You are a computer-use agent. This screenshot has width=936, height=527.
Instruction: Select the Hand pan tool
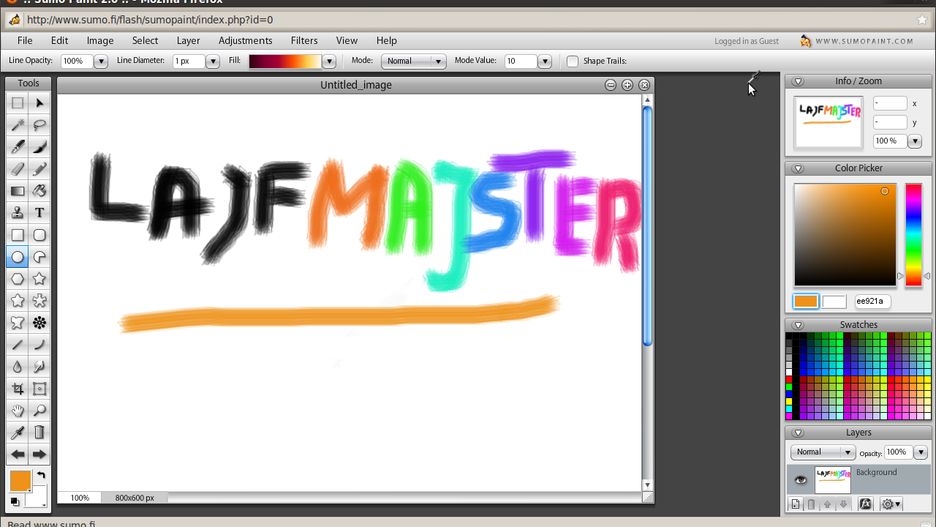coord(17,411)
